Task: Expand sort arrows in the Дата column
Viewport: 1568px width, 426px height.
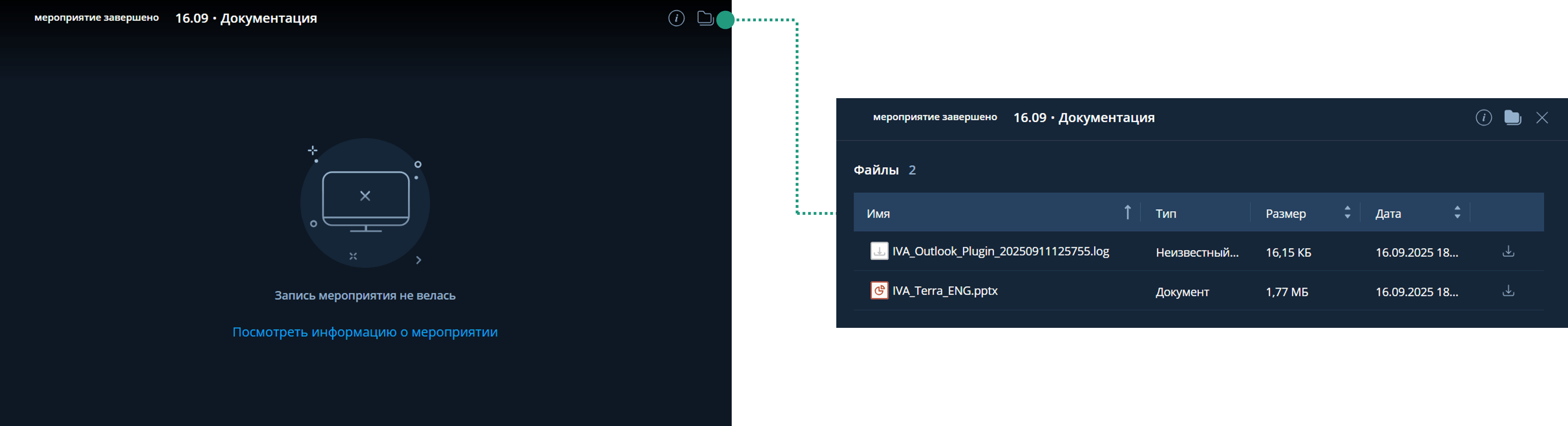Action: tap(1457, 212)
